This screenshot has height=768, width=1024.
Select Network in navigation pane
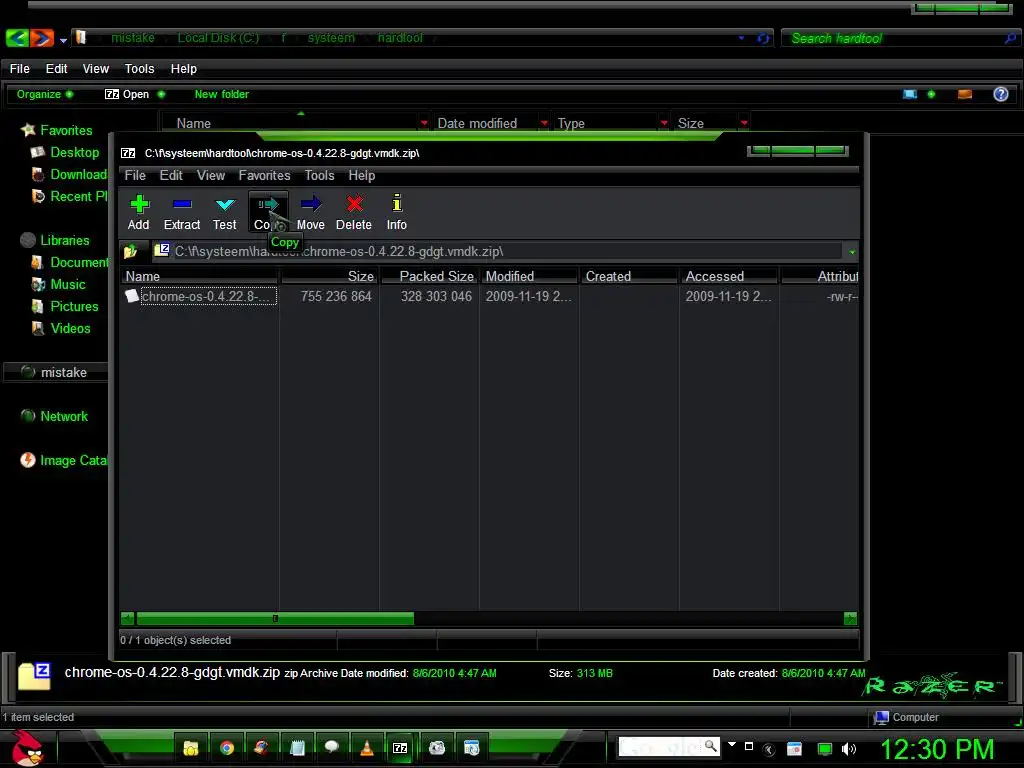[x=54, y=417]
